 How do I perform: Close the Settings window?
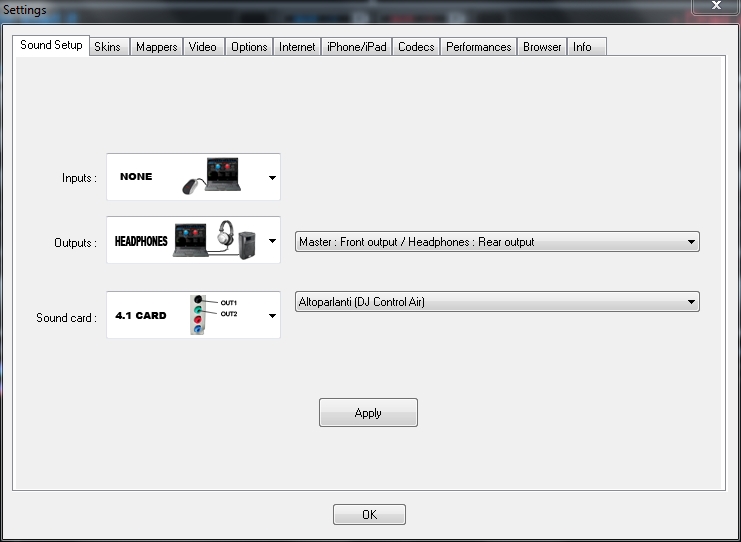click(x=716, y=6)
